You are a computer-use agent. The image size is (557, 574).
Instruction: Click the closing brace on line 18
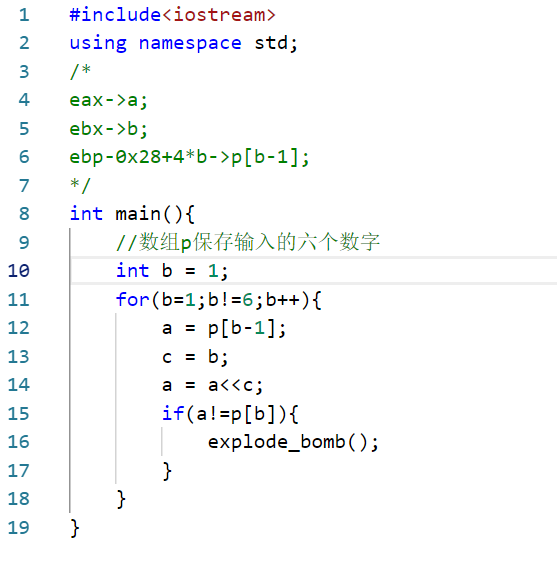(121, 500)
